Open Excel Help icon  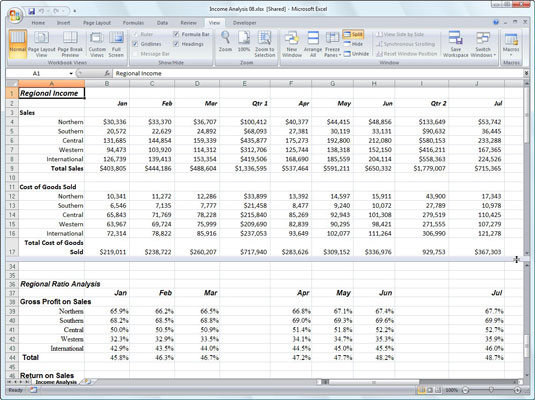496,23
